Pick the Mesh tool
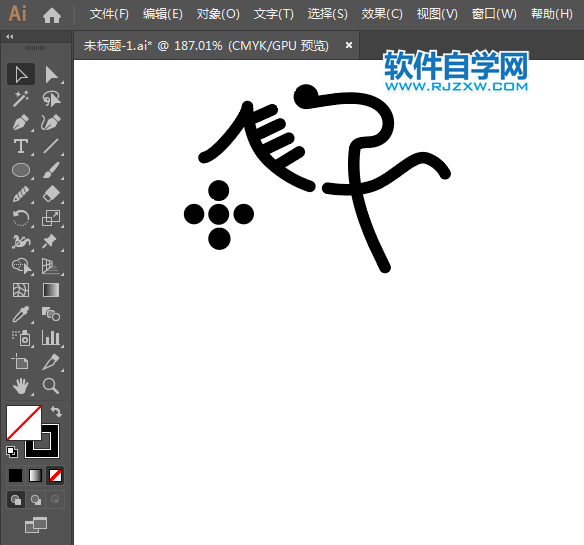This screenshot has height=545, width=584. (21, 290)
